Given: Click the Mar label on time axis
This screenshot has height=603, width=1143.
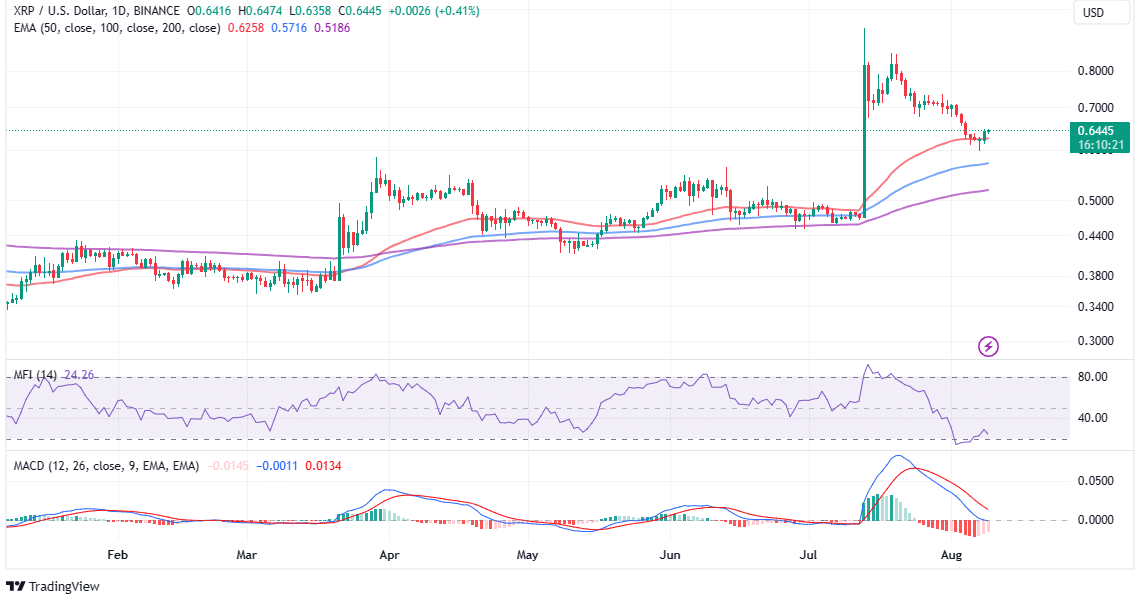Looking at the screenshot, I should (x=246, y=555).
